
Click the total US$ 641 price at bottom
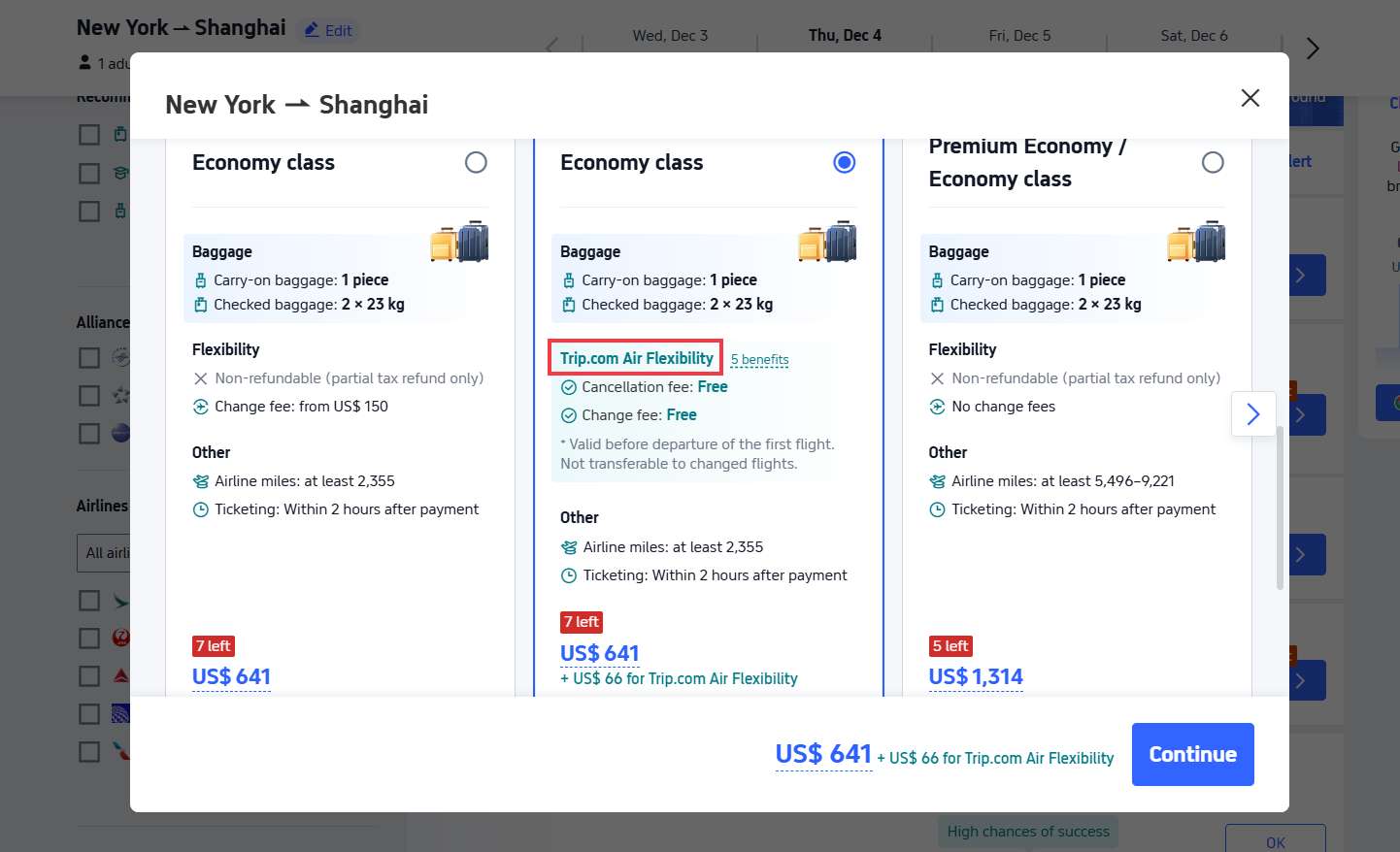point(823,754)
